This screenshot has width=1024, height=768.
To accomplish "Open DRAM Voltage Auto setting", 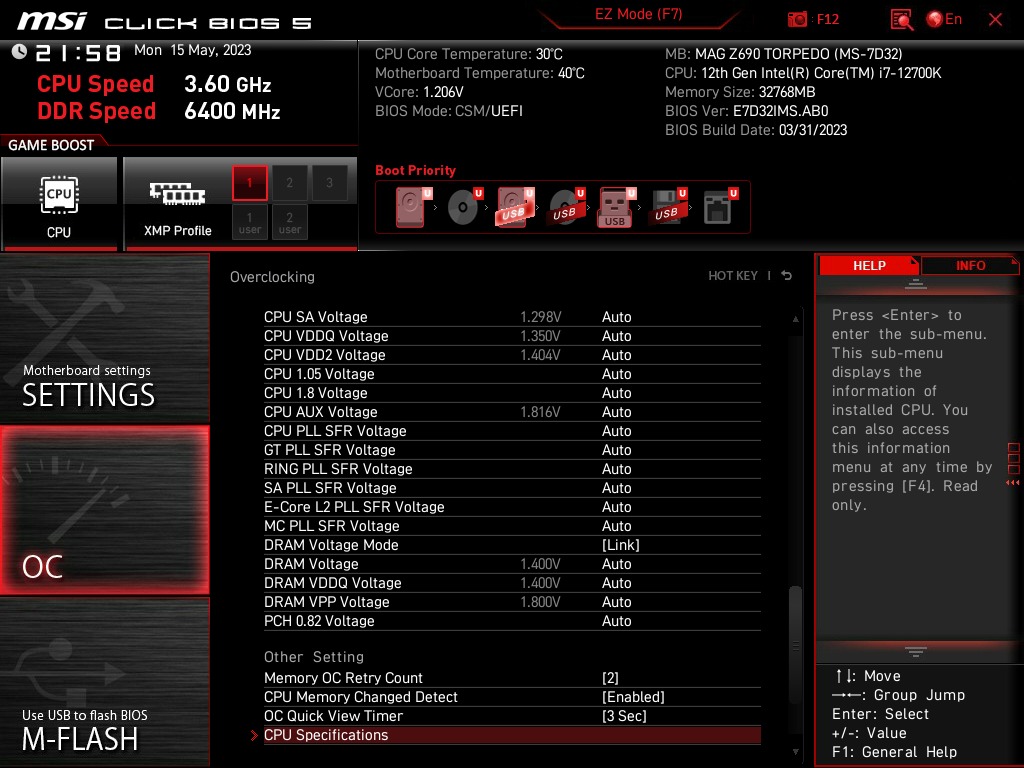I will [616, 564].
